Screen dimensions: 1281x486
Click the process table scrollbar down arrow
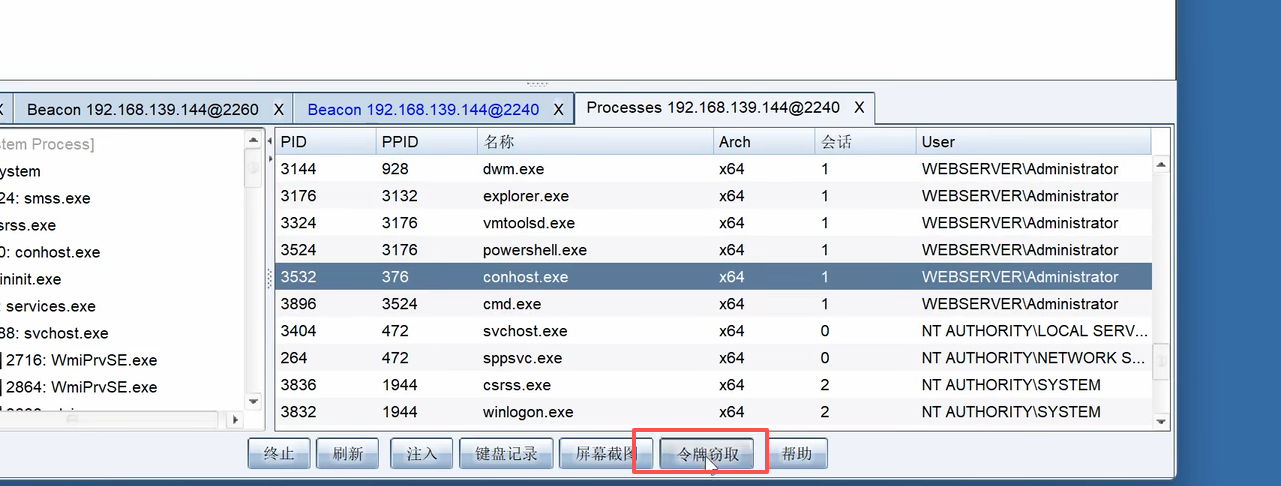(1161, 422)
